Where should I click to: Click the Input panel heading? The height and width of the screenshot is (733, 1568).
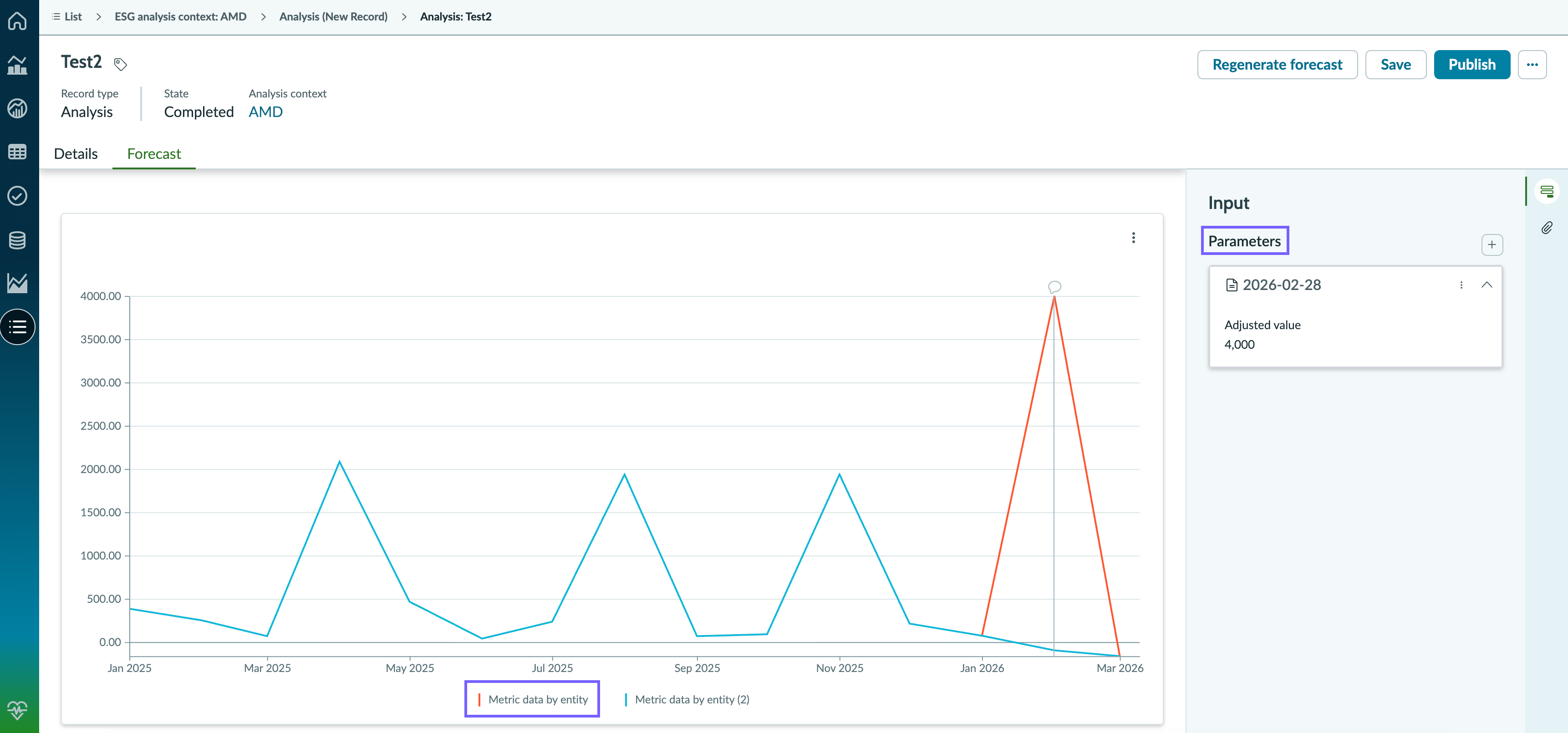[1228, 203]
